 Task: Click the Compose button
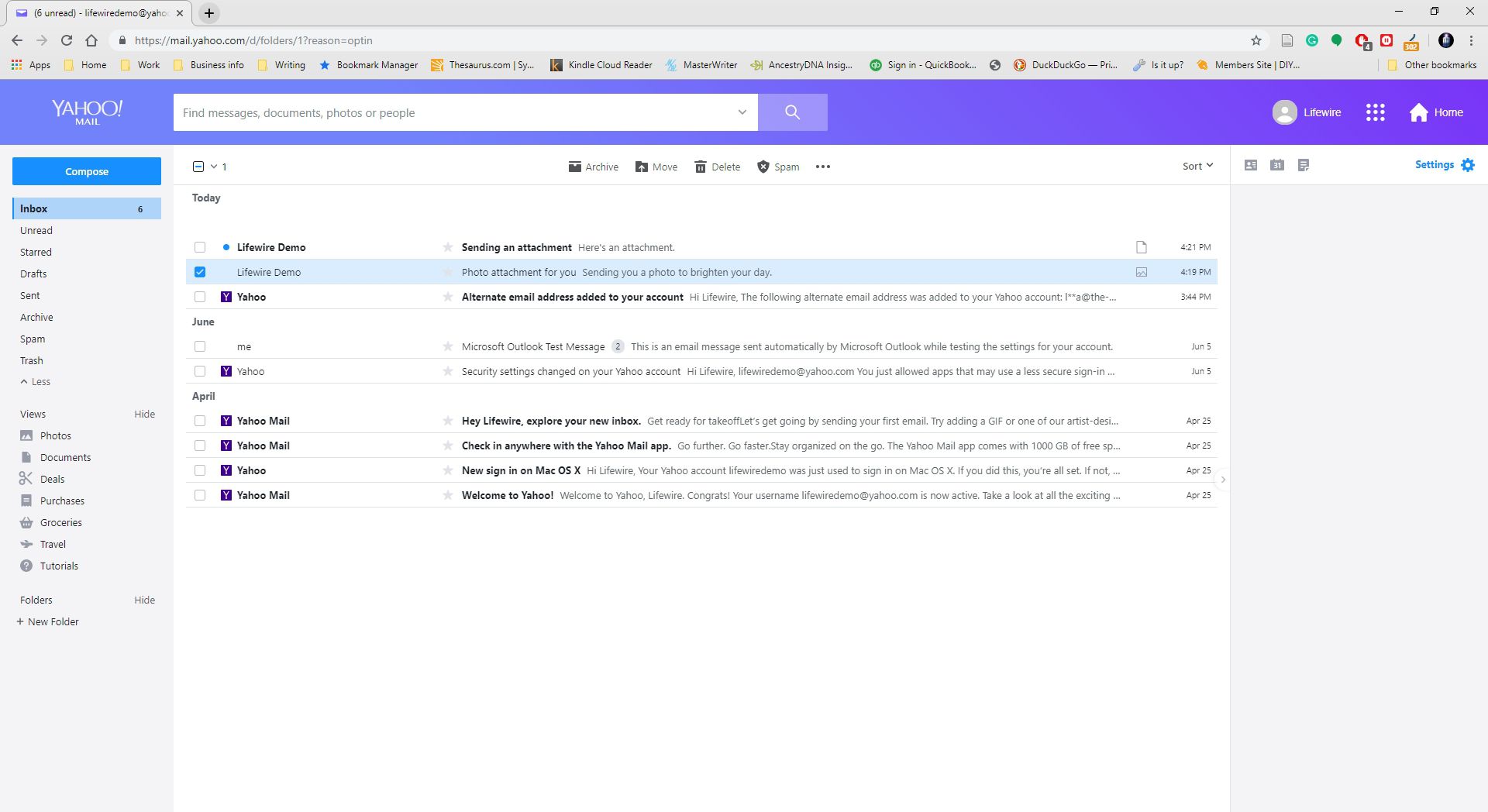(87, 171)
